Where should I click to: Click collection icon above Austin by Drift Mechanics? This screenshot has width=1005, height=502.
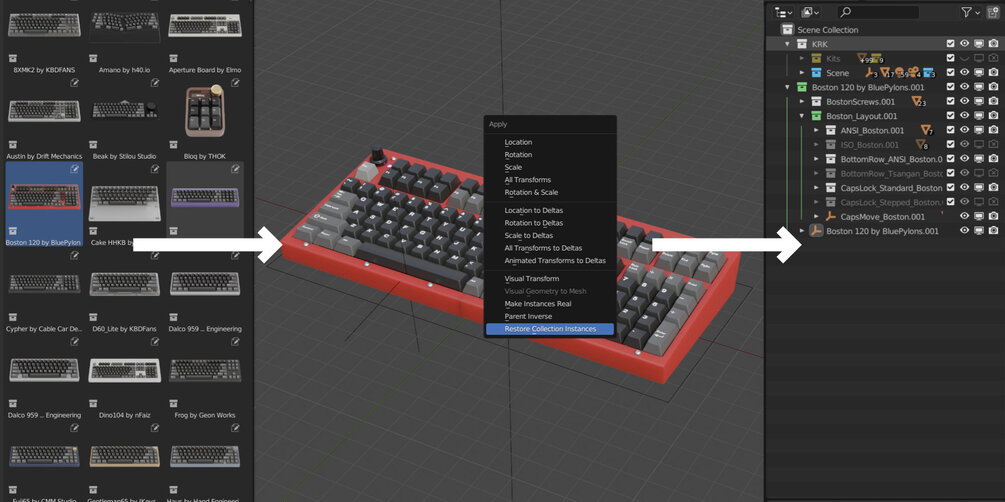[x=12, y=145]
